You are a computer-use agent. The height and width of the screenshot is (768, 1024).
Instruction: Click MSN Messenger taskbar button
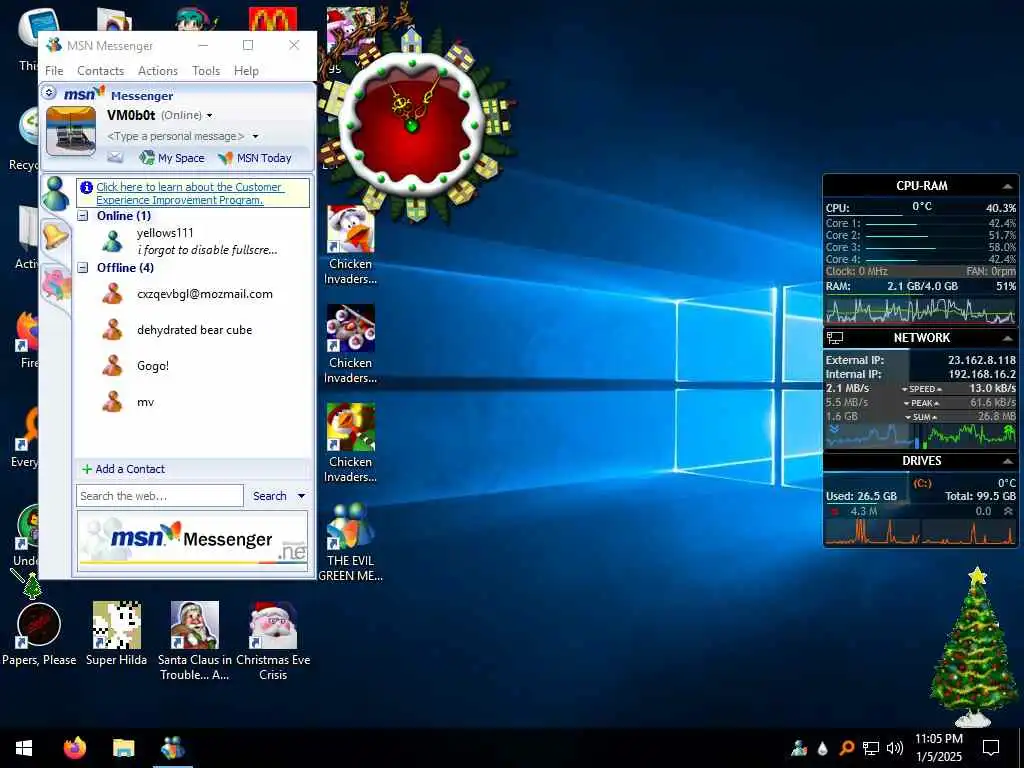point(172,748)
